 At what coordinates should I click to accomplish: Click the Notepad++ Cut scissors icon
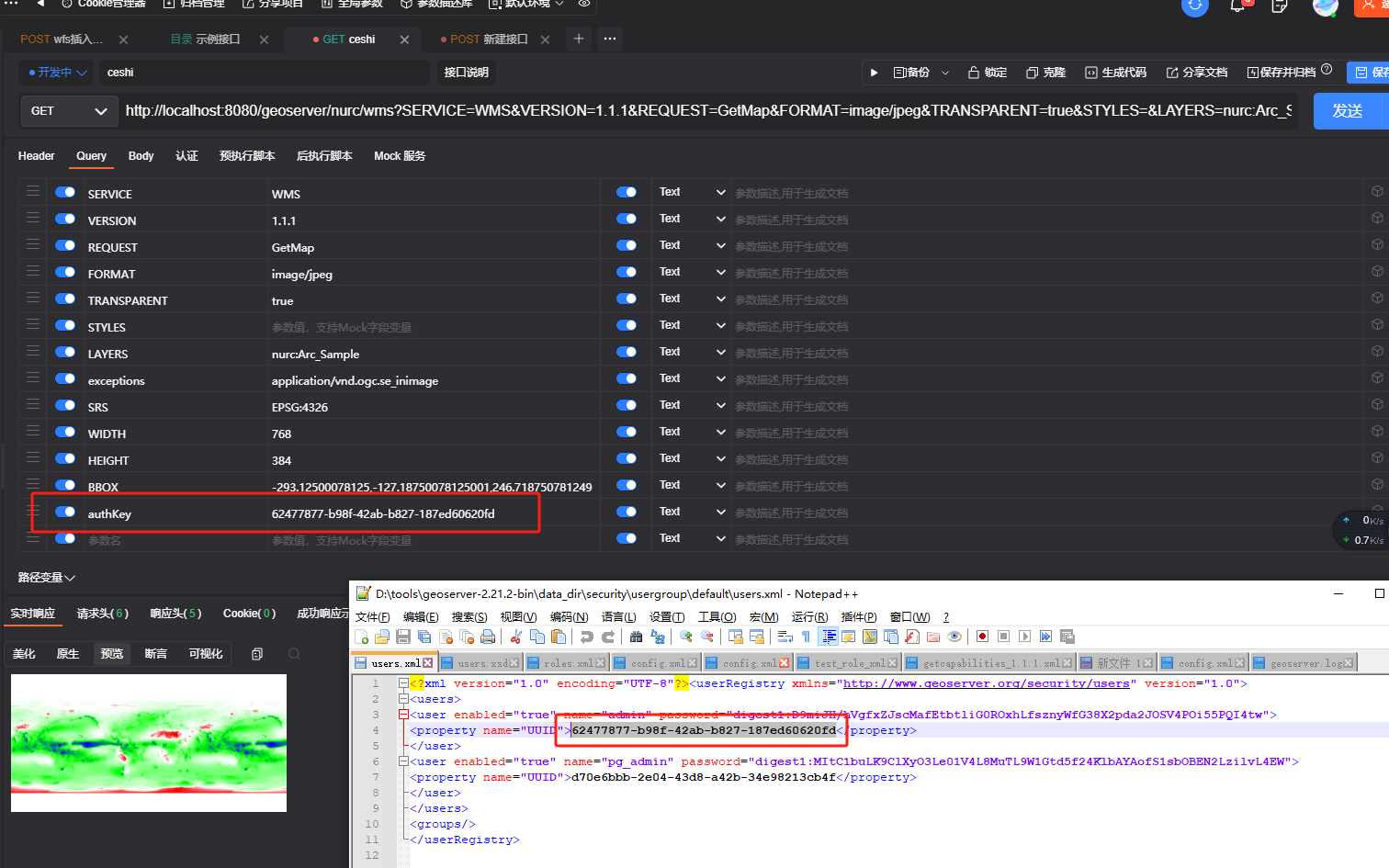(516, 637)
